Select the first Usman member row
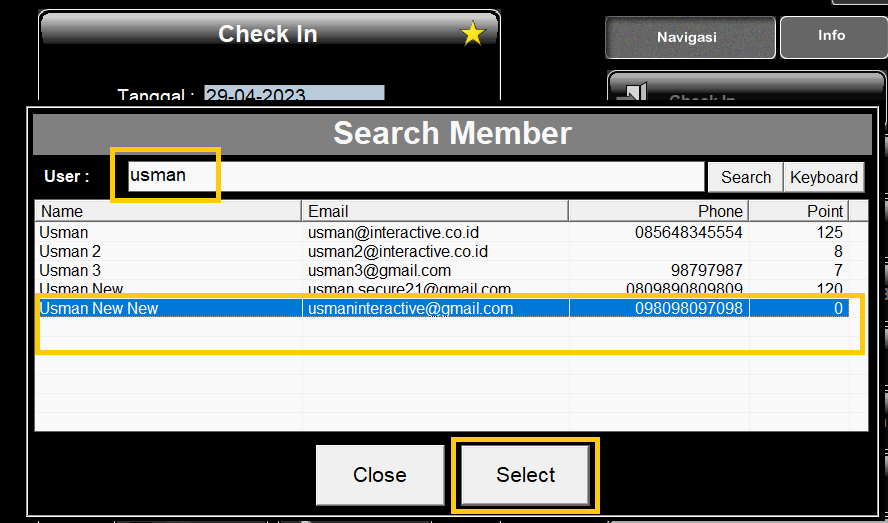Screen dimensions: 888x523 (x=168, y=232)
